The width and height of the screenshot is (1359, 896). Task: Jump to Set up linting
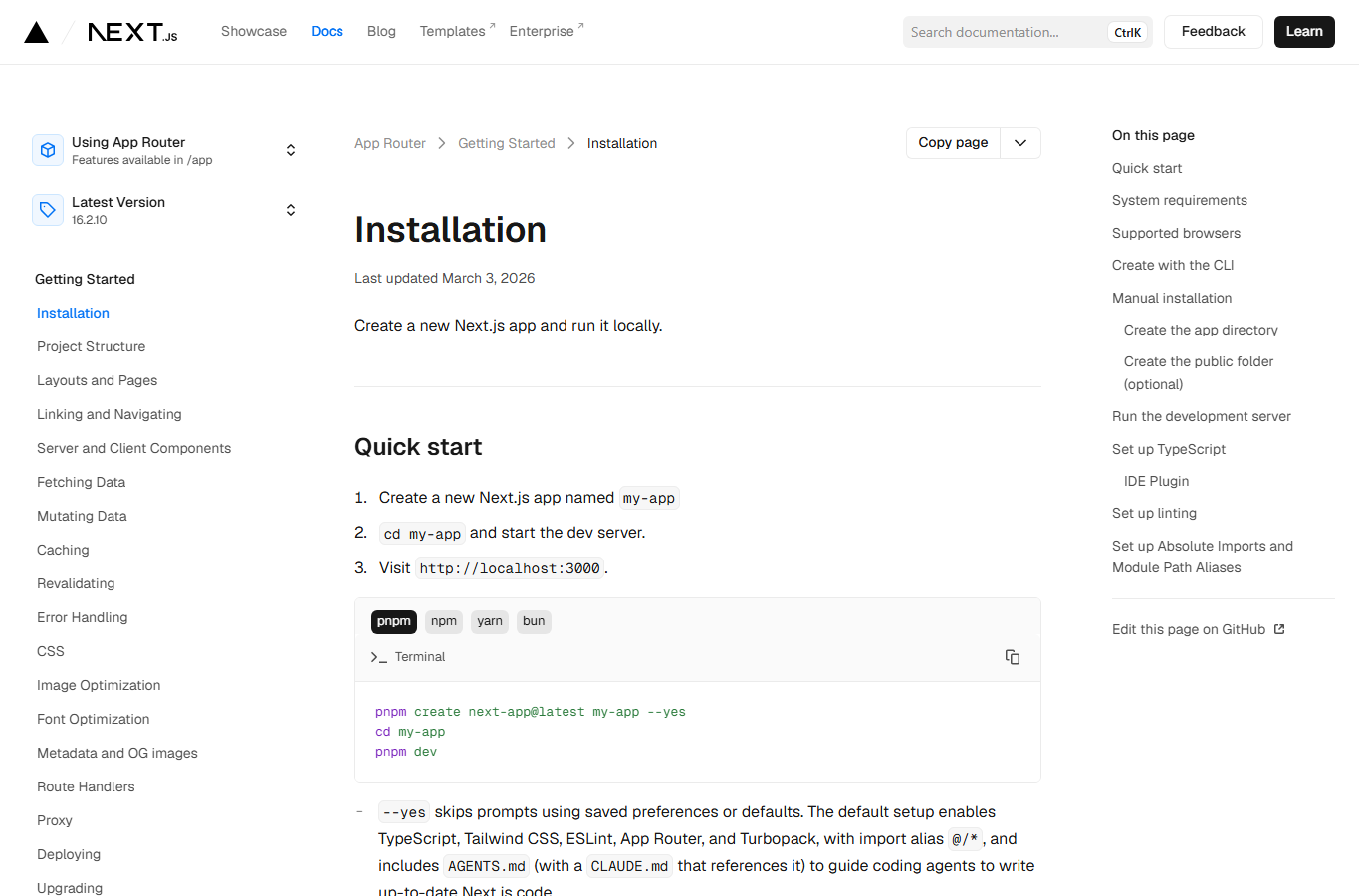pos(1155,513)
